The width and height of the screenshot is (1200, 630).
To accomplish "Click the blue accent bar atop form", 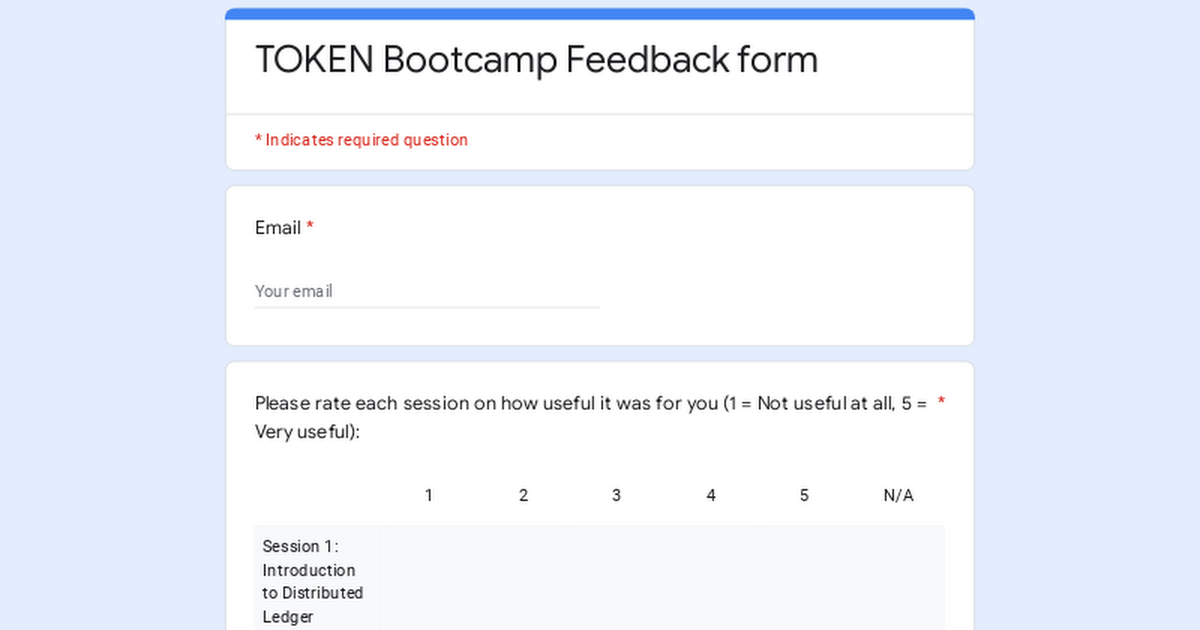I will coord(600,14).
